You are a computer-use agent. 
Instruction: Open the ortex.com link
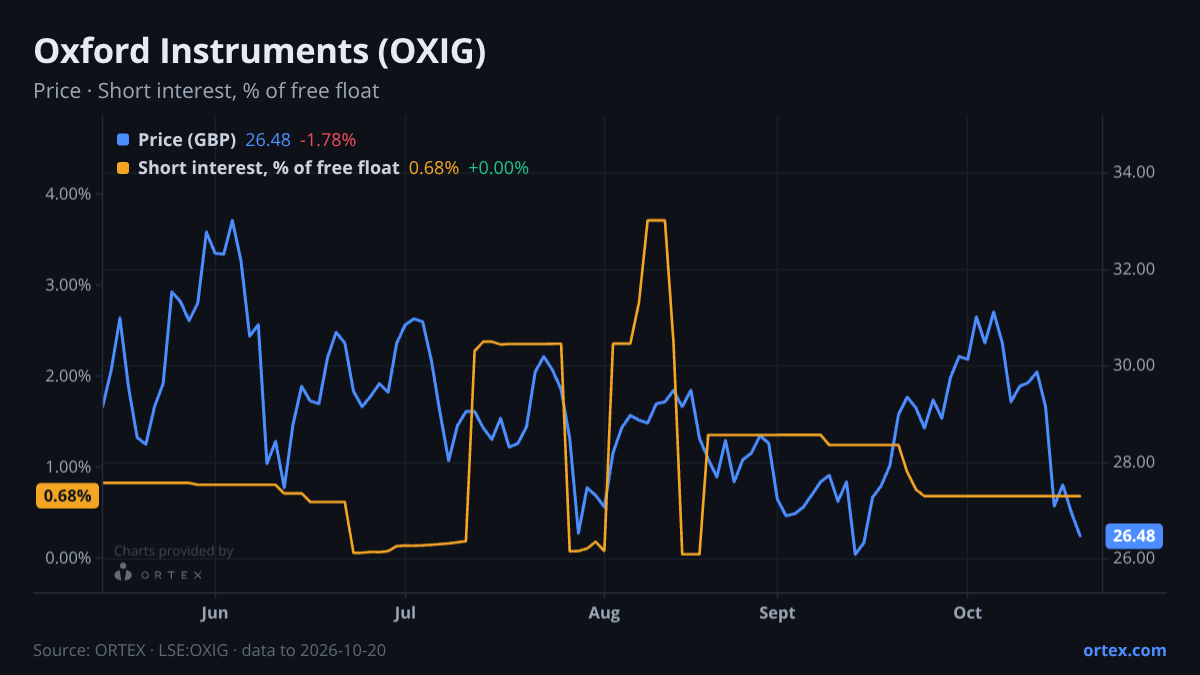click(1125, 650)
